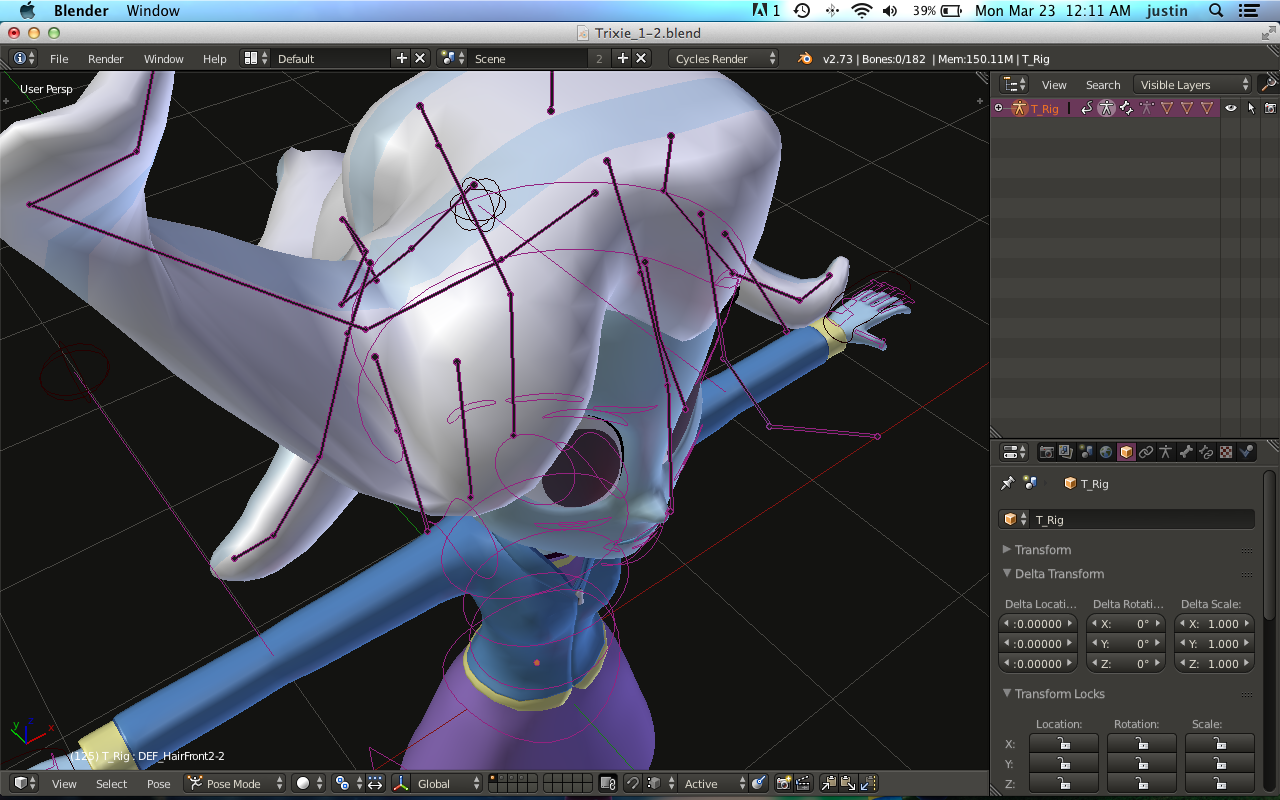Screen dimensions: 1280x800
Task: Open the Constraints properties tab chain icon
Action: point(1146,452)
